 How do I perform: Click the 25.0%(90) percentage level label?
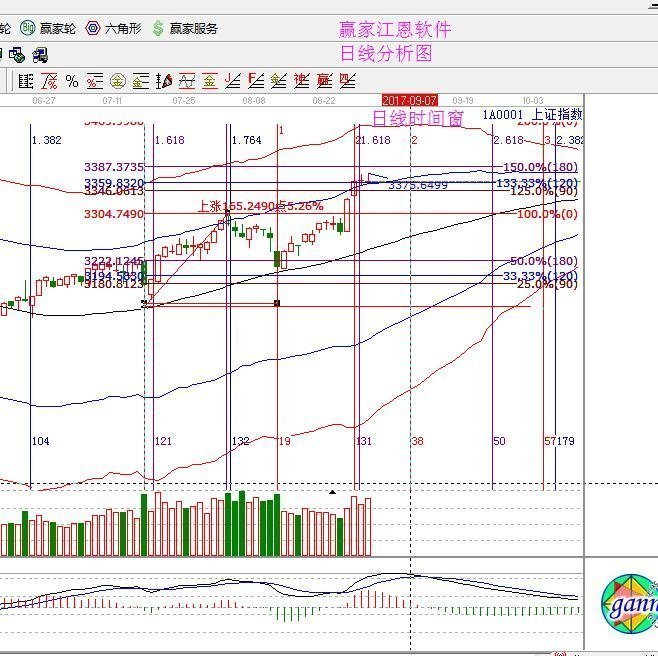[x=547, y=285]
